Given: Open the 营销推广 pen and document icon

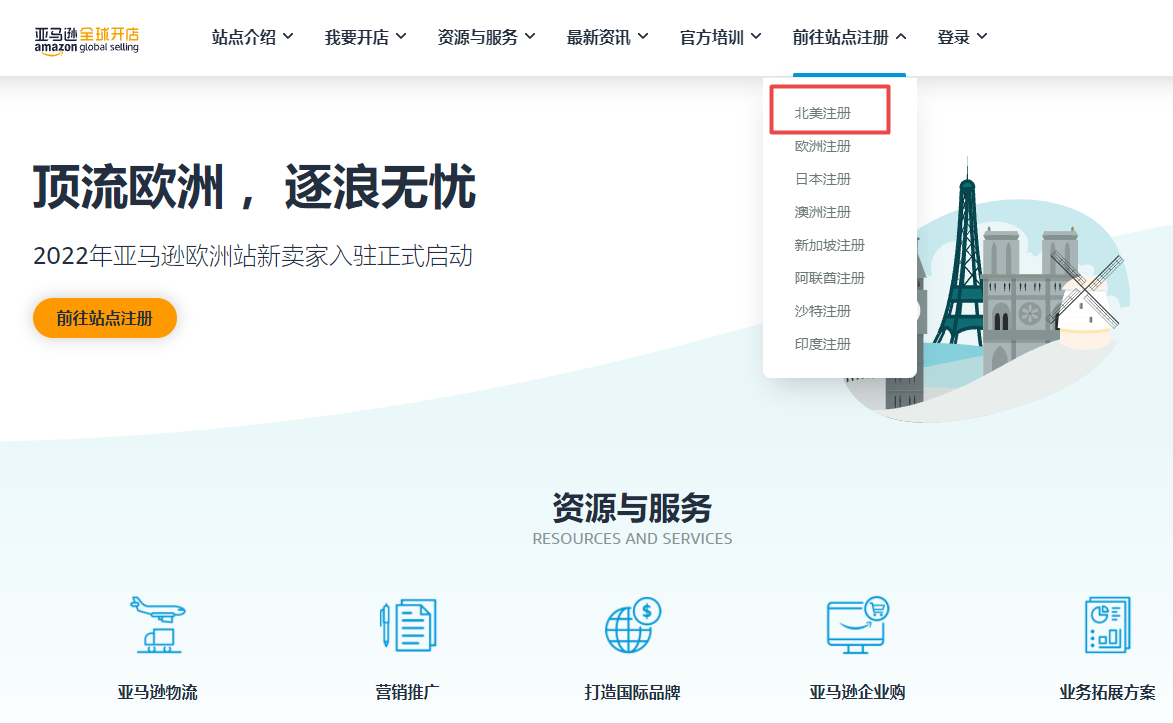Looking at the screenshot, I should pos(408,625).
